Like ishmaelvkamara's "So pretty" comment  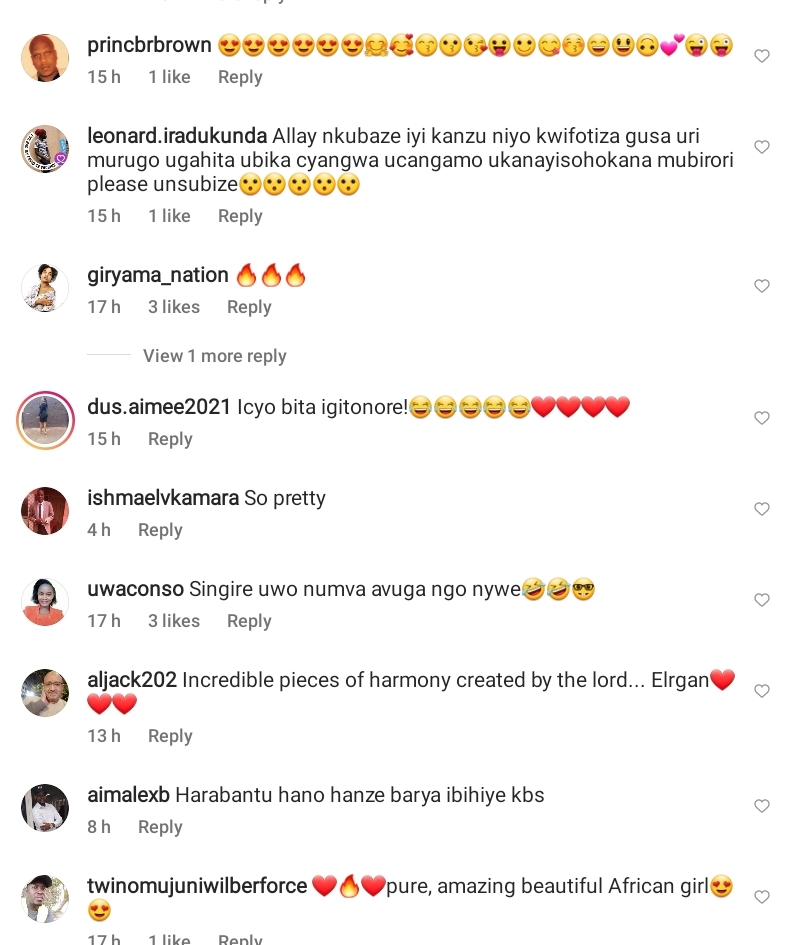pyautogui.click(x=762, y=509)
